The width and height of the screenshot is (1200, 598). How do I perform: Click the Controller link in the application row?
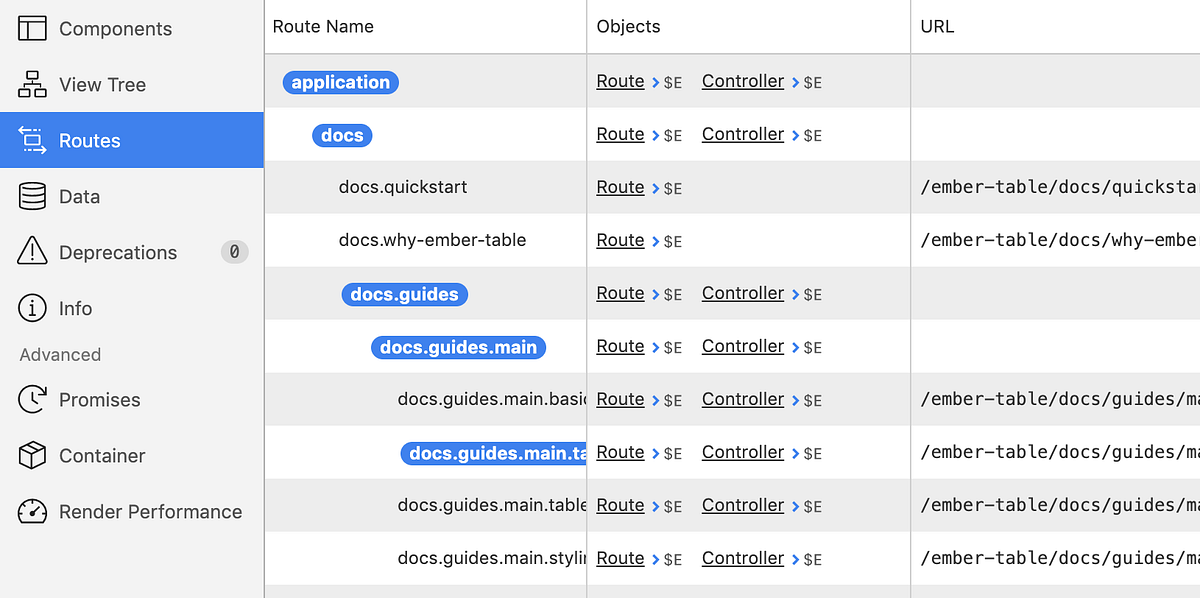(x=743, y=81)
